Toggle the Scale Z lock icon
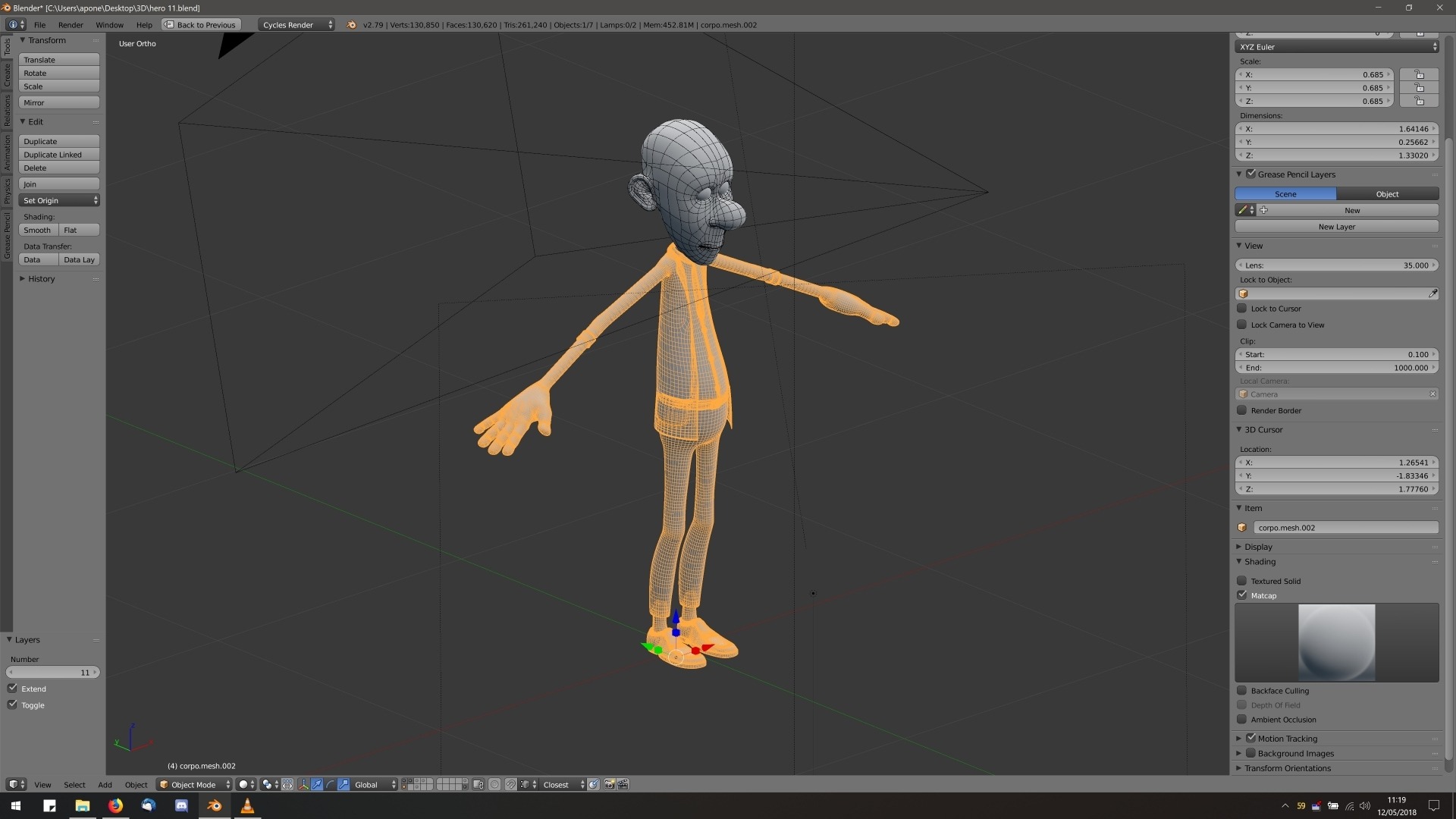1456x819 pixels. pos(1420,101)
